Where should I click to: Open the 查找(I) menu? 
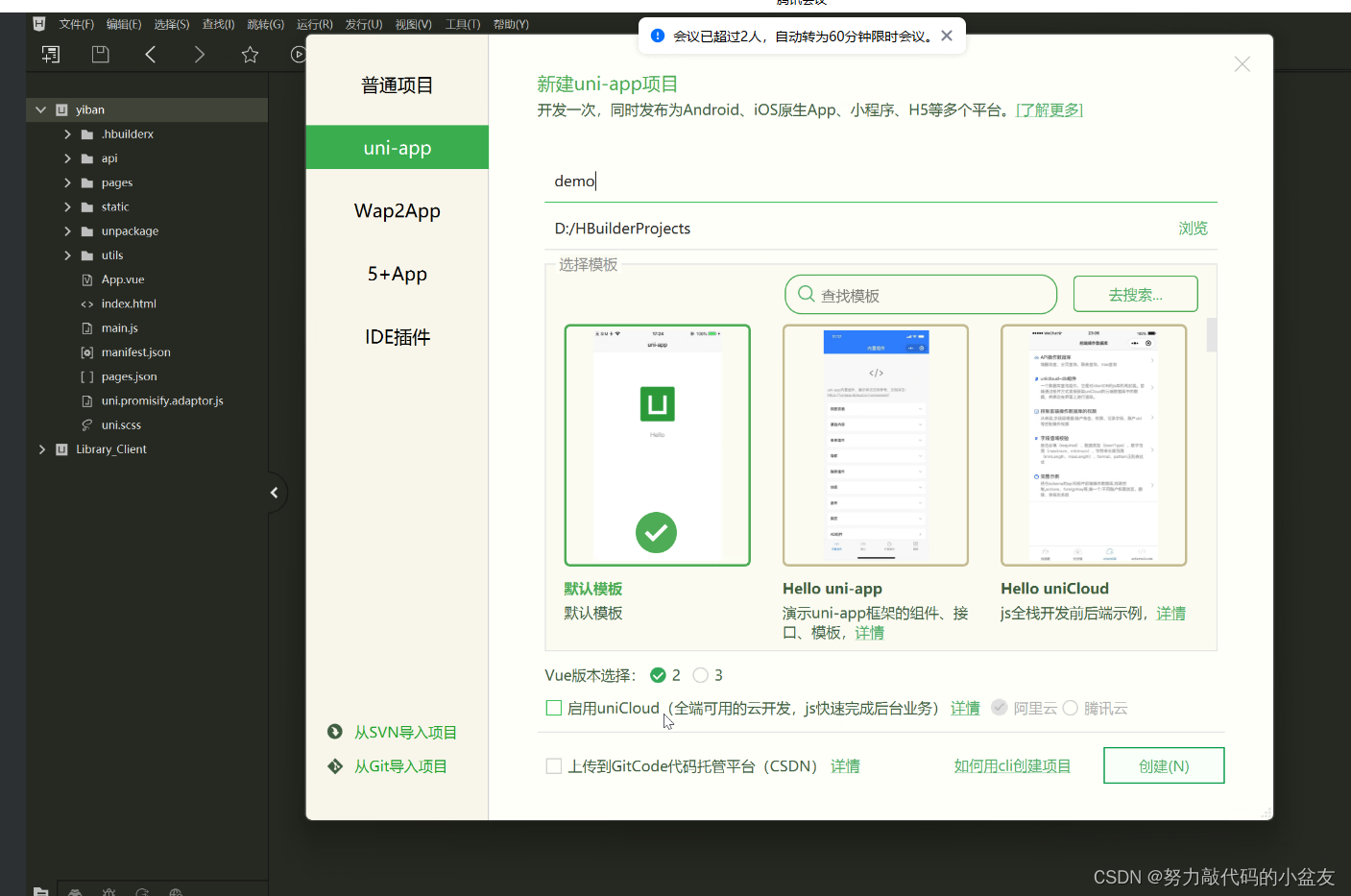(218, 24)
